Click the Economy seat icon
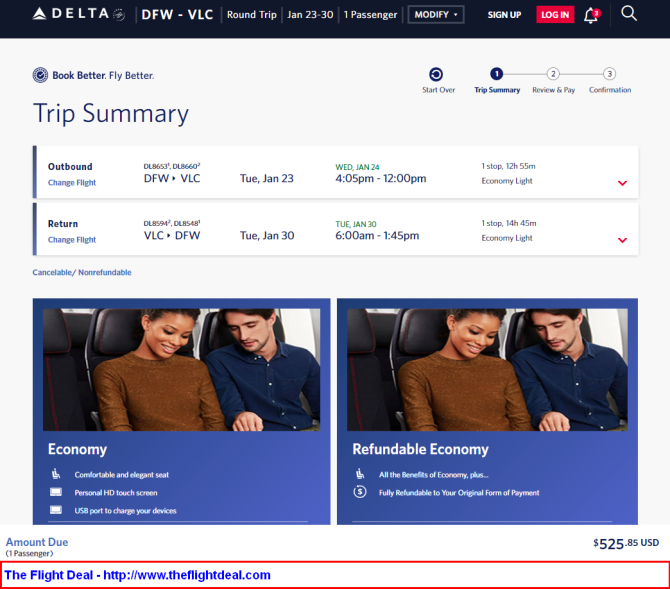This screenshot has height=589, width=670. [56, 474]
